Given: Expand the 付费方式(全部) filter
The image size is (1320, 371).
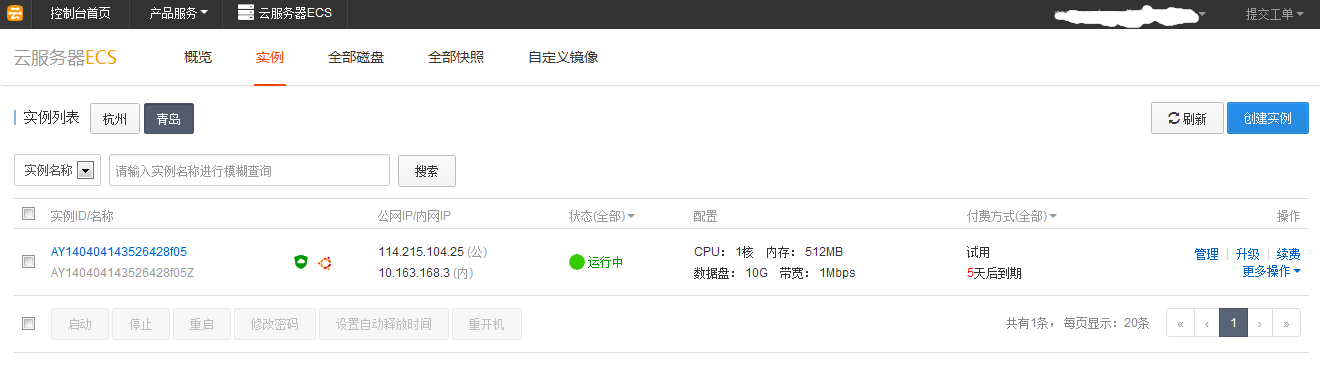Looking at the screenshot, I should coord(1012,216).
